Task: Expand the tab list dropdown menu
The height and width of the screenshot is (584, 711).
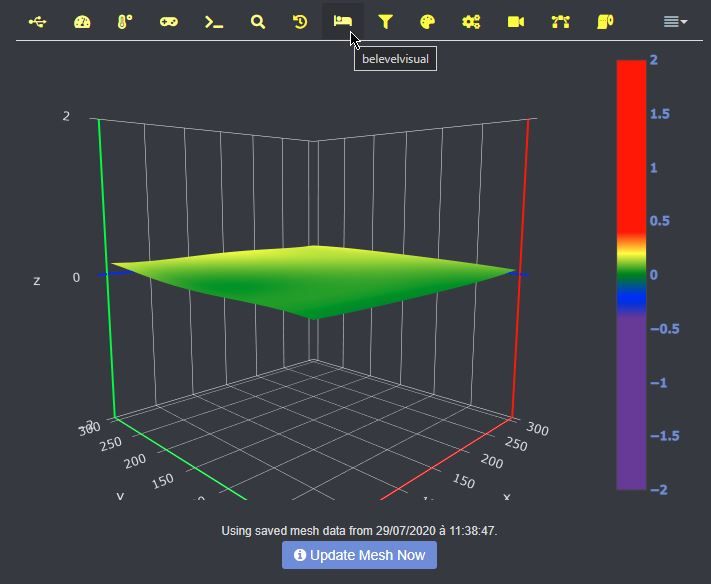Action: point(675,21)
